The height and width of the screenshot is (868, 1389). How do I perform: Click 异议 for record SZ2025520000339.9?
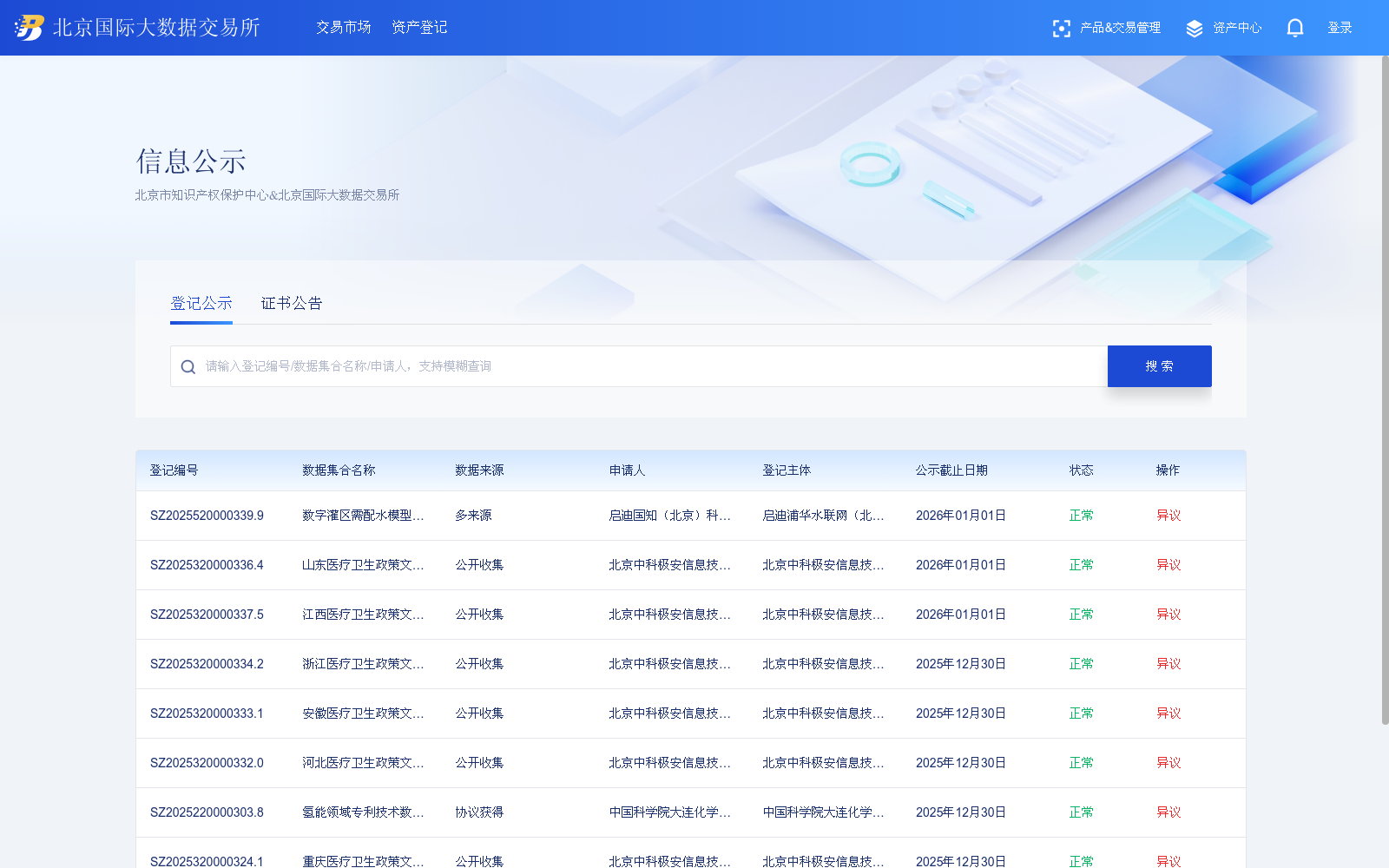1169,515
